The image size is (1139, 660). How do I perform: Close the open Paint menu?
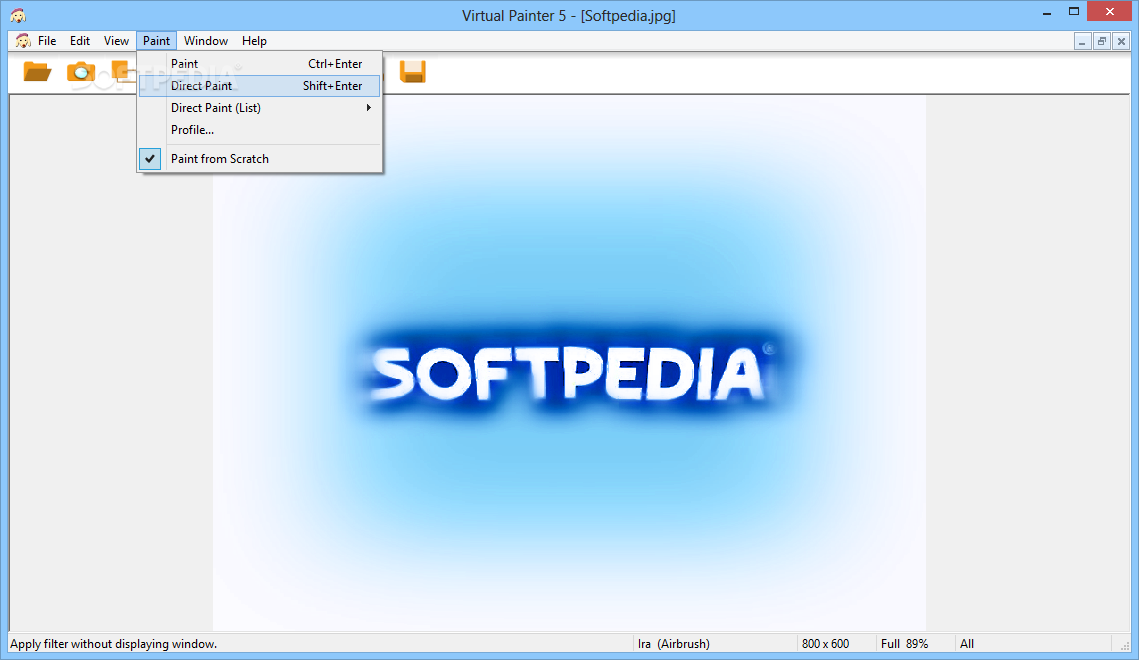(x=156, y=41)
